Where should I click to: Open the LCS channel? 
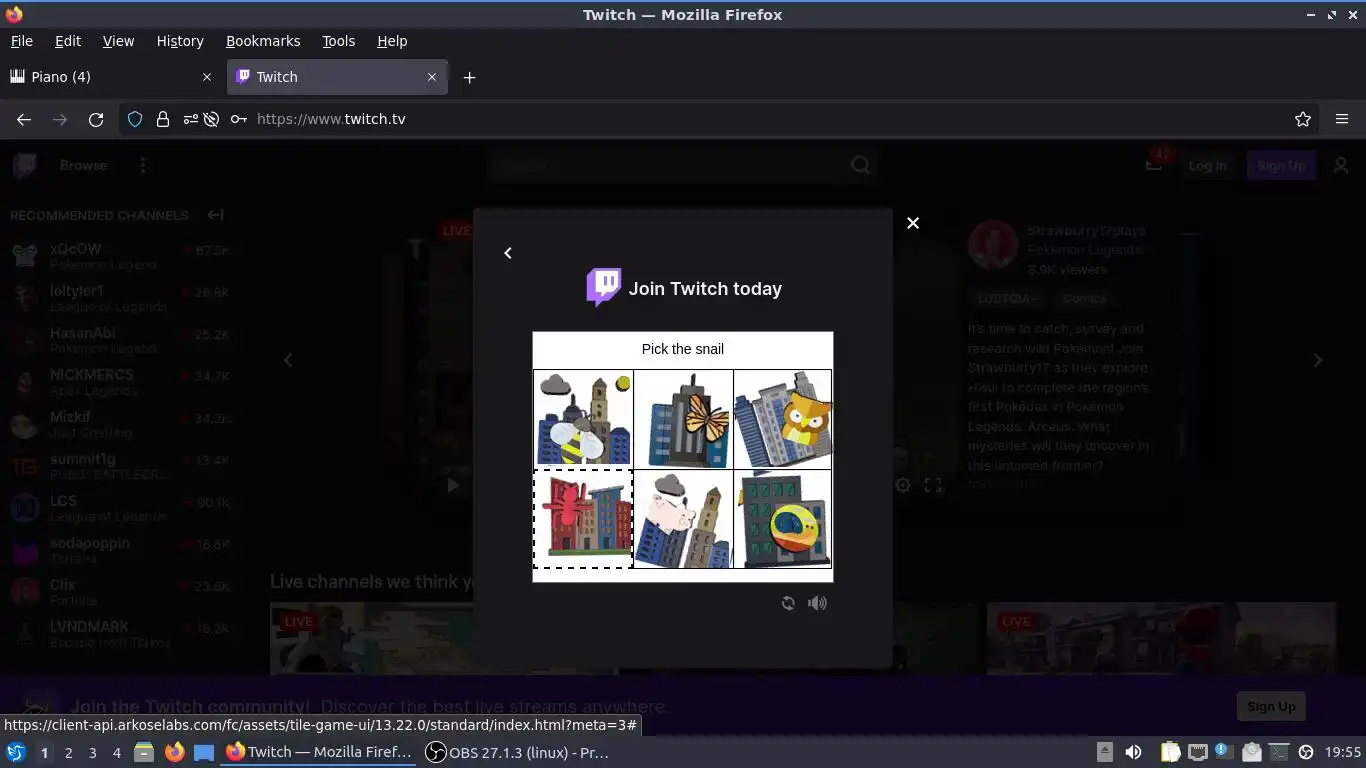[x=120, y=508]
